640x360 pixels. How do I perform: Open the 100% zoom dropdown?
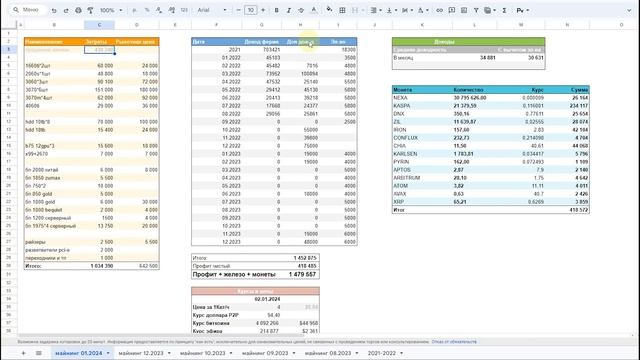pos(111,10)
